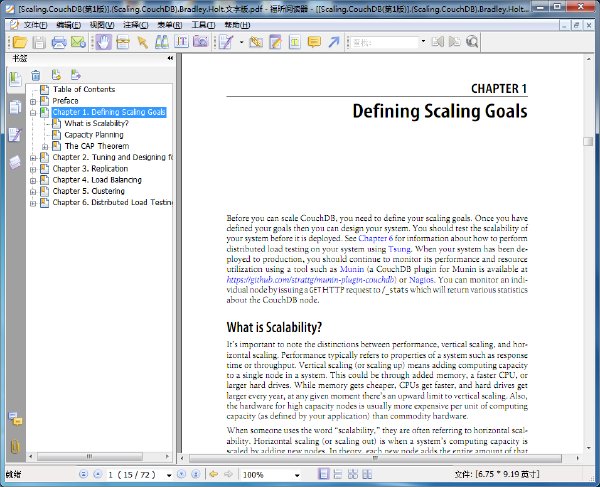The height and width of the screenshot is (487, 600).
Task: Select Capacity Planning bookmark
Action: [x=94, y=135]
